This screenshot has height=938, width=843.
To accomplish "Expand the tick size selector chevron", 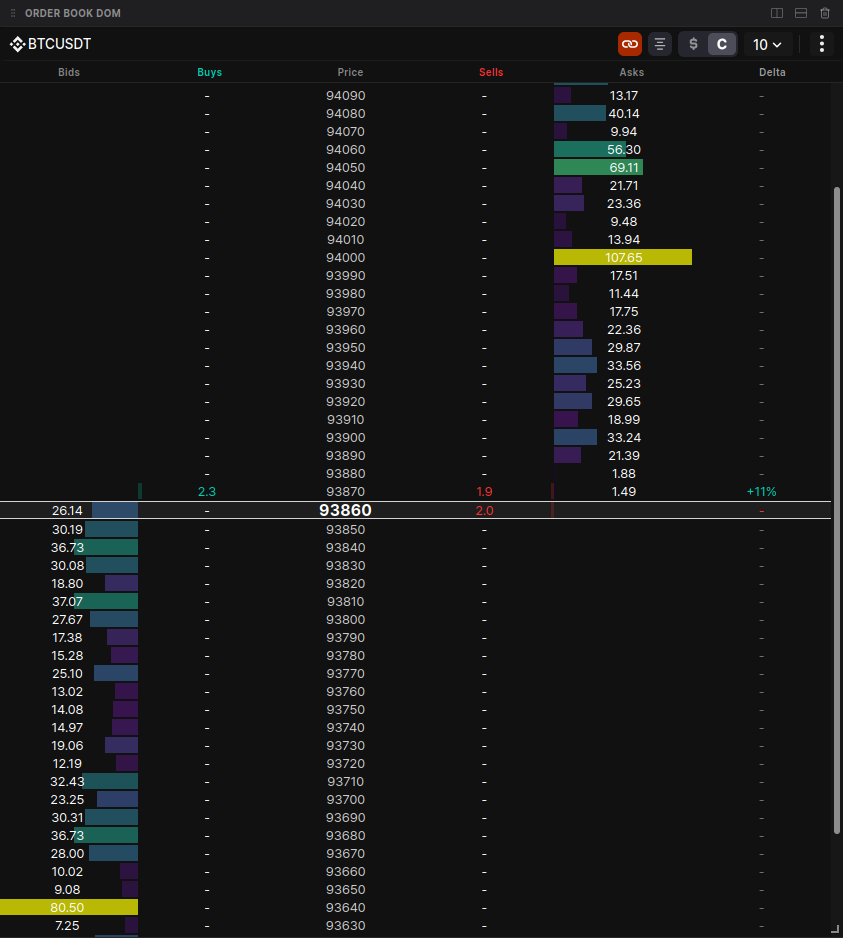I will point(778,44).
